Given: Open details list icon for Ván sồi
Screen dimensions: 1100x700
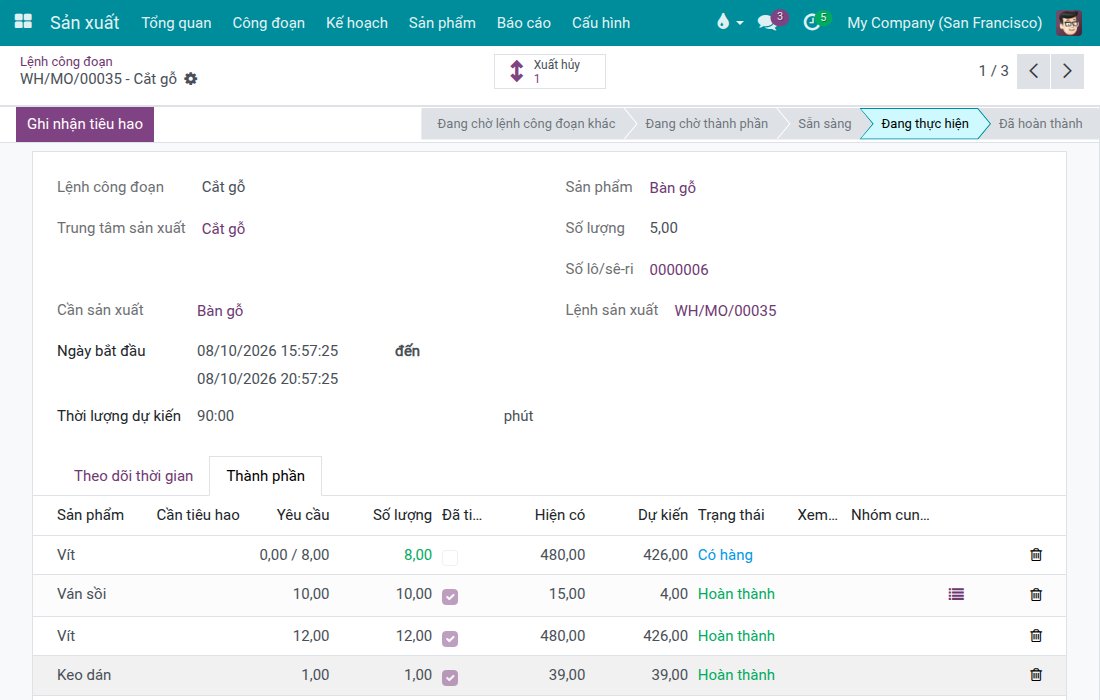Looking at the screenshot, I should (955, 594).
